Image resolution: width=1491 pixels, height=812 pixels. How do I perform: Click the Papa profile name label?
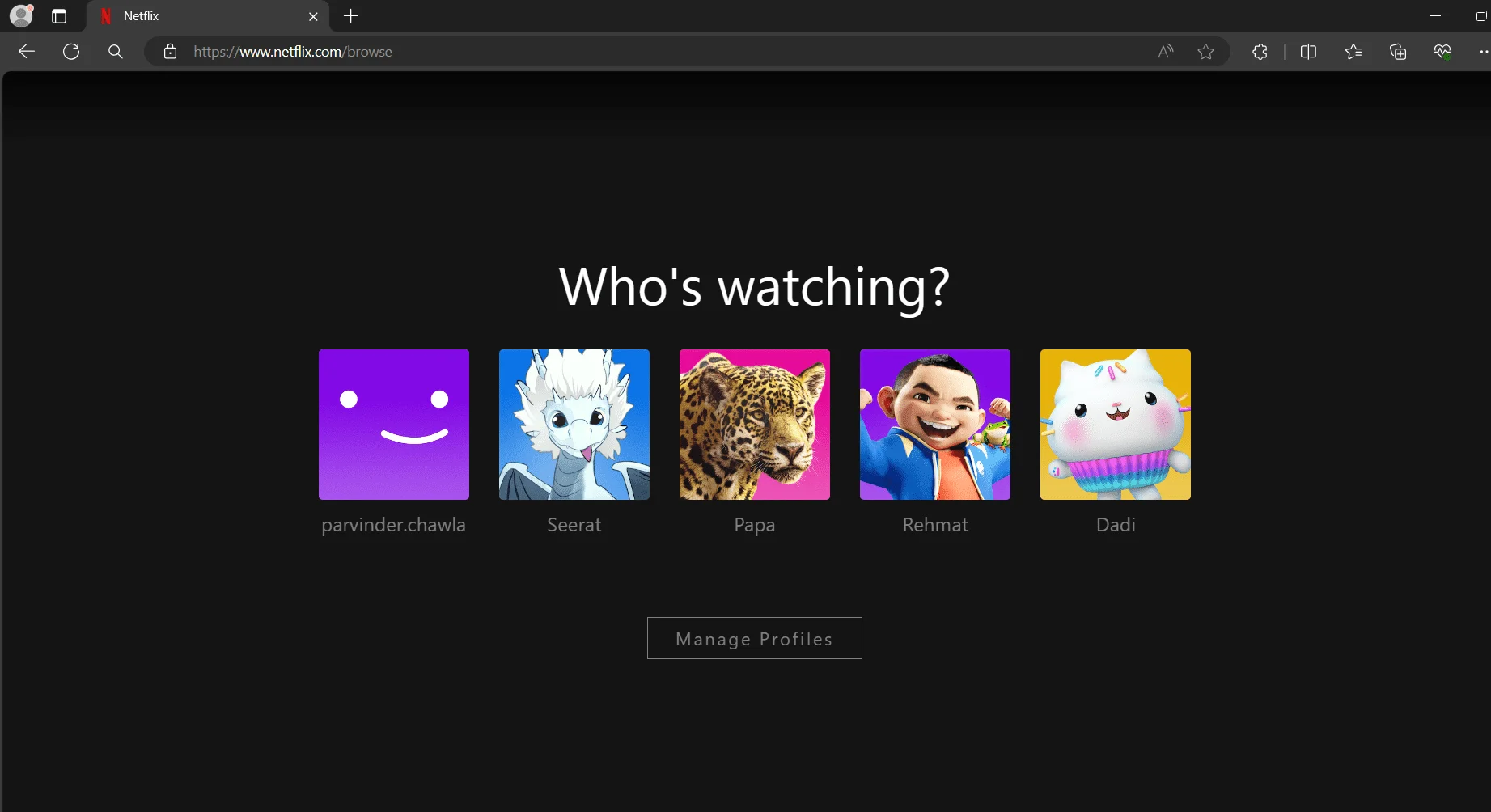pyautogui.click(x=755, y=525)
